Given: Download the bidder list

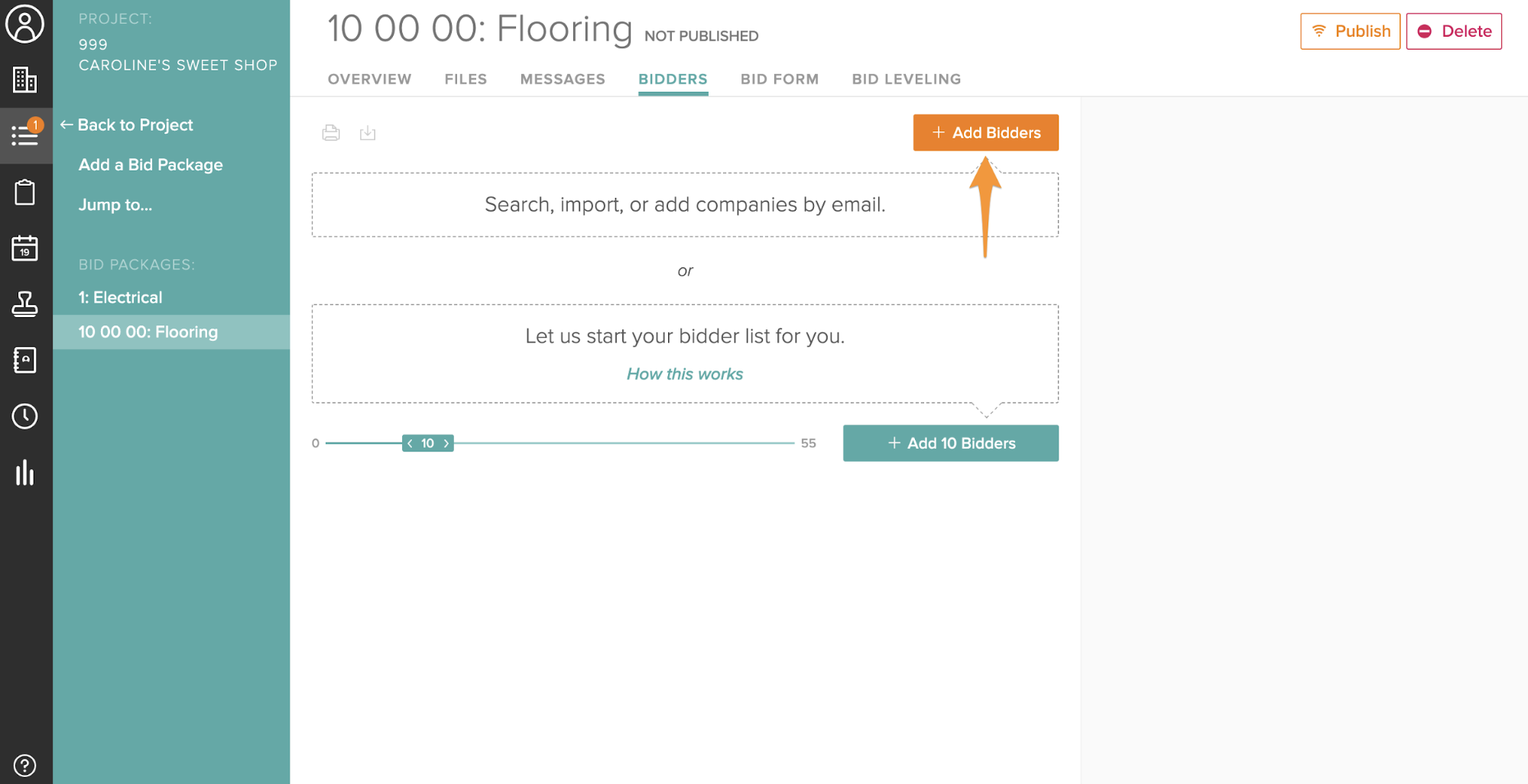Looking at the screenshot, I should tap(368, 133).
